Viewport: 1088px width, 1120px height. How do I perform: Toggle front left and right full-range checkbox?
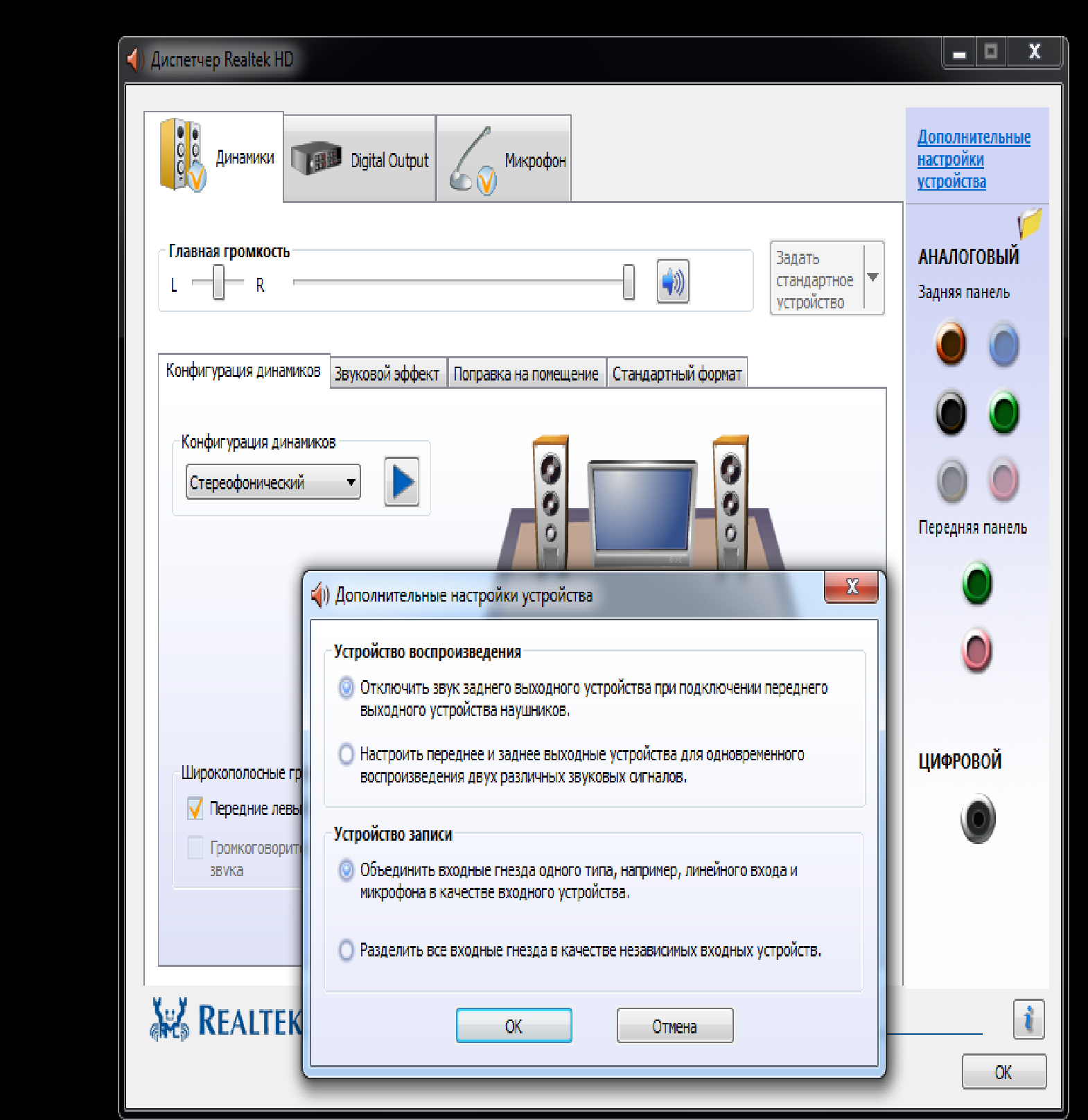pyautogui.click(x=195, y=808)
